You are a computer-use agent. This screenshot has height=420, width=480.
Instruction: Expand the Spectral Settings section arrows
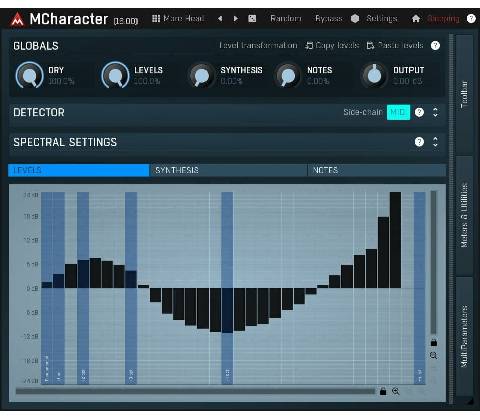pyautogui.click(x=435, y=142)
